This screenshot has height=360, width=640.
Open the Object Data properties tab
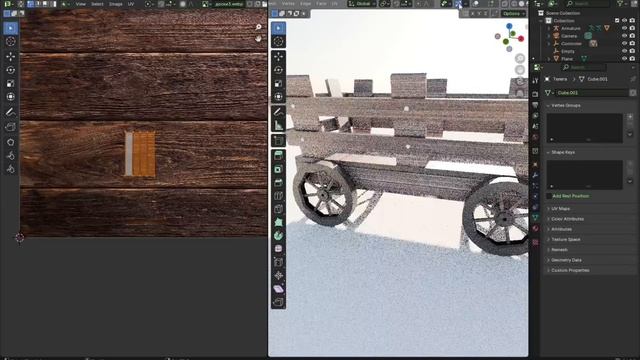(536, 217)
